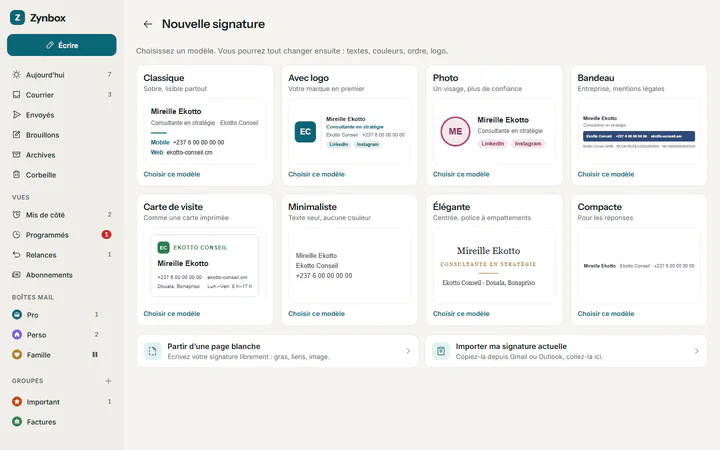720x450 pixels.
Task: Open the Important group star icon
Action: [x=17, y=401]
